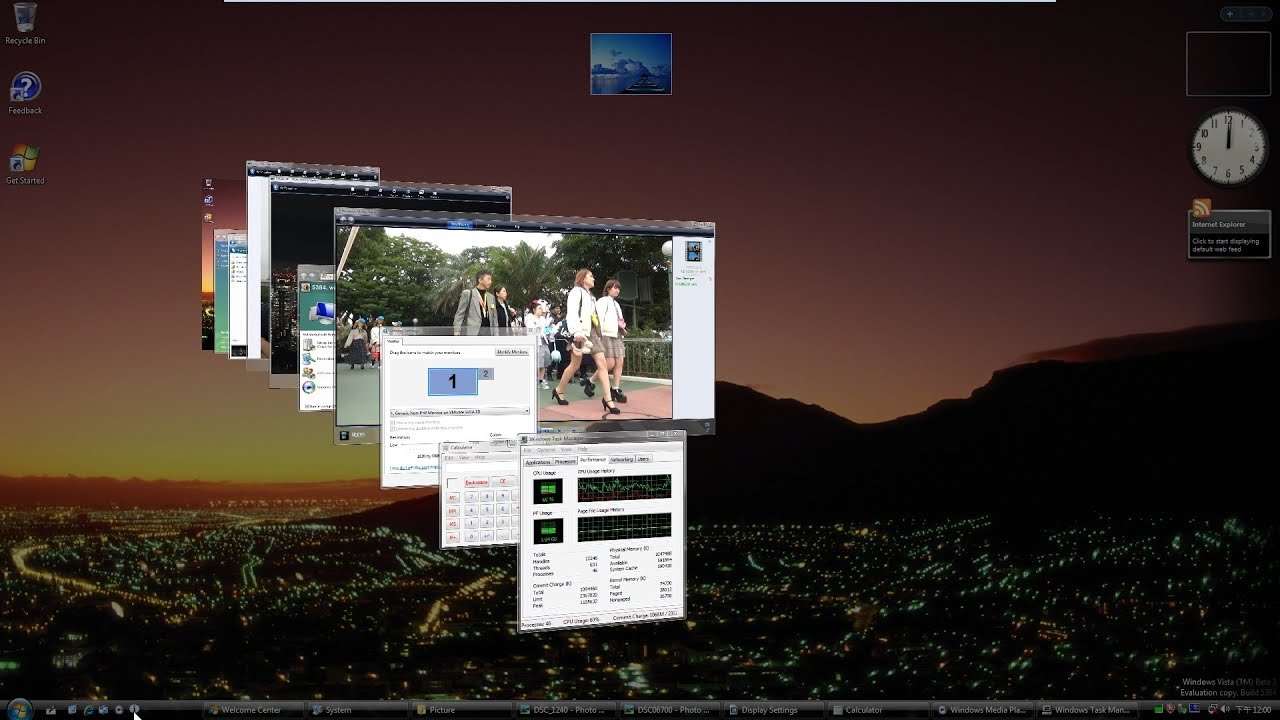1280x720 pixels.
Task: Switch to Windows Task Manager taskbar button
Action: coord(1088,710)
